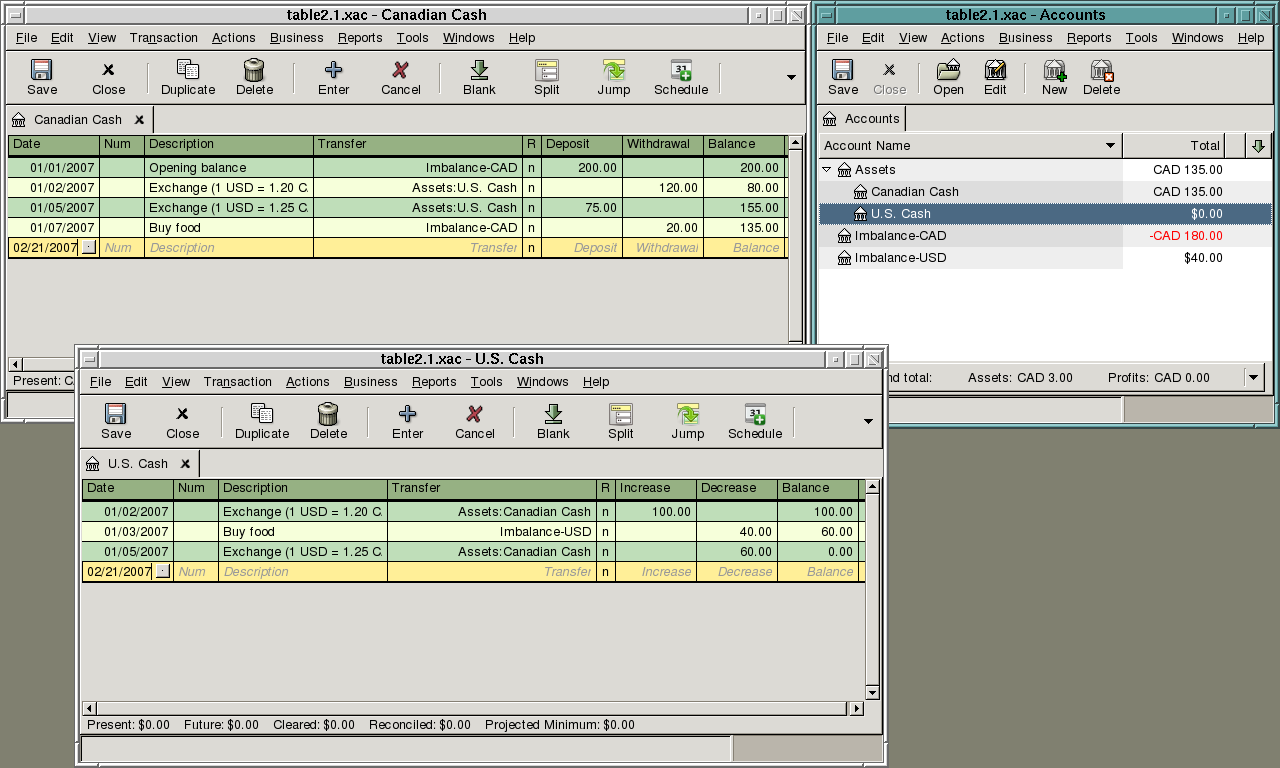The height and width of the screenshot is (768, 1280).
Task: Click Edit account icon in Accounts toolbar
Action: (x=995, y=71)
